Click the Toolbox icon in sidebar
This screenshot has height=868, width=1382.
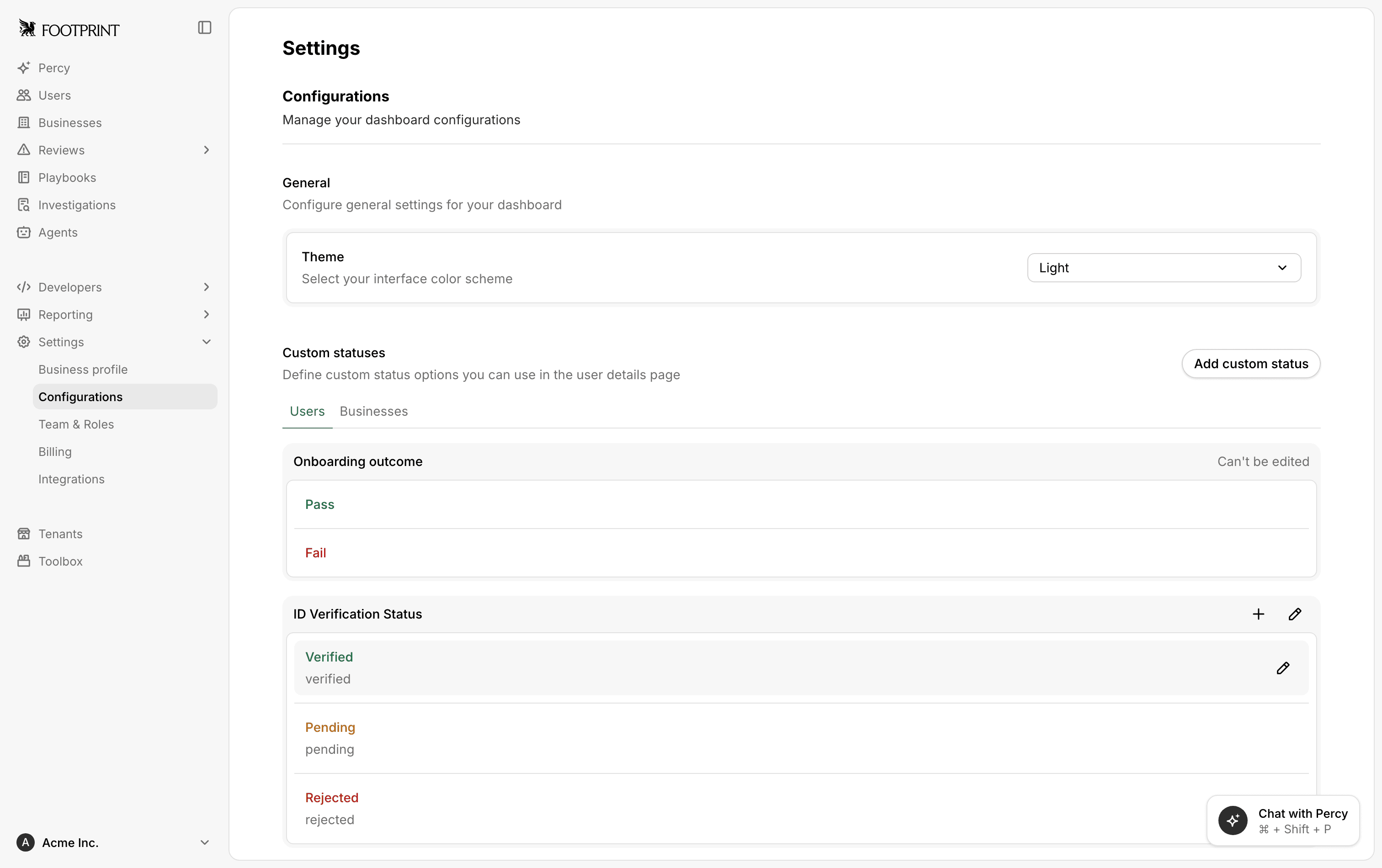pos(23,561)
